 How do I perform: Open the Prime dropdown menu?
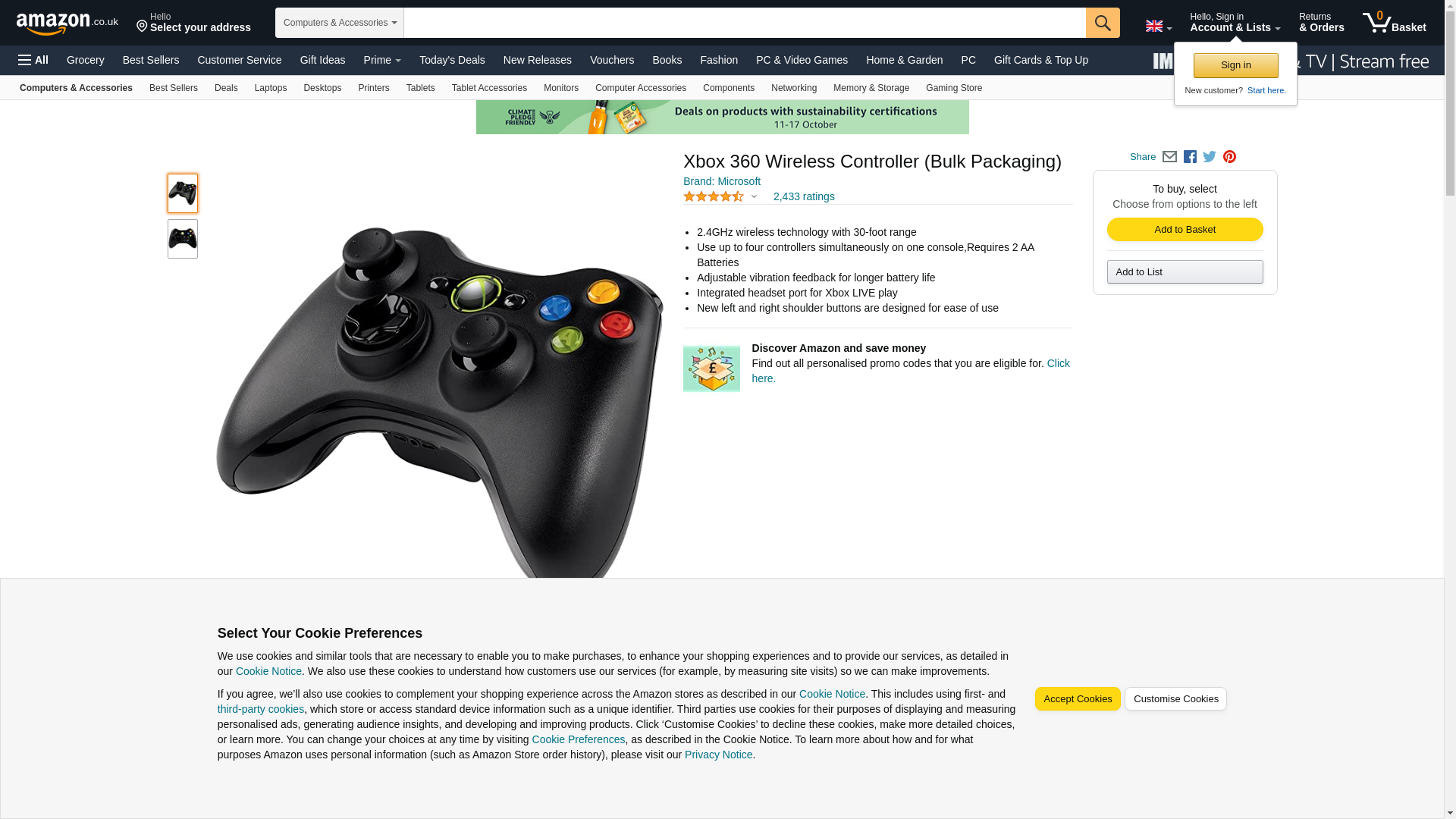tap(382, 60)
